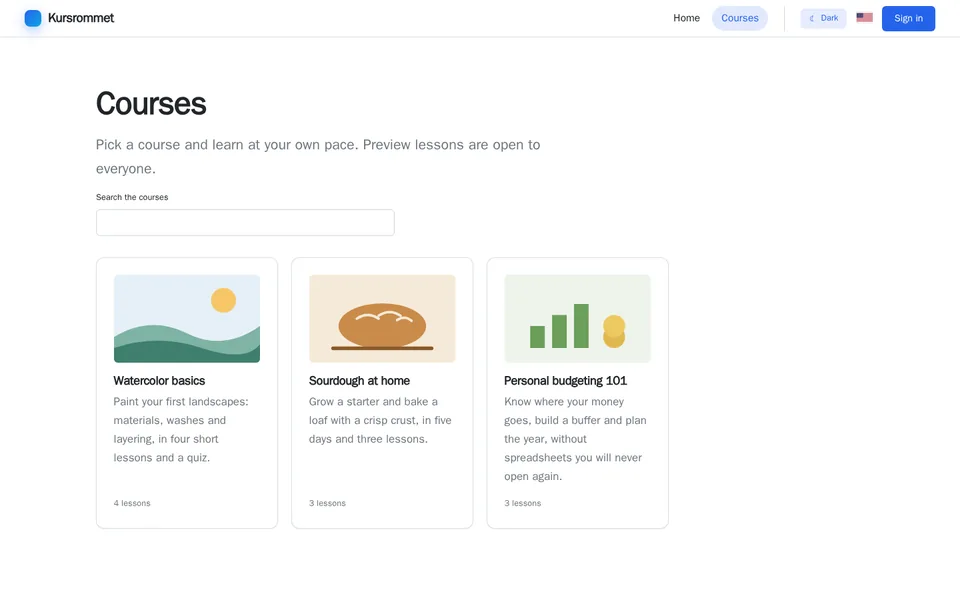Toggle Dark mode button

tap(823, 18)
